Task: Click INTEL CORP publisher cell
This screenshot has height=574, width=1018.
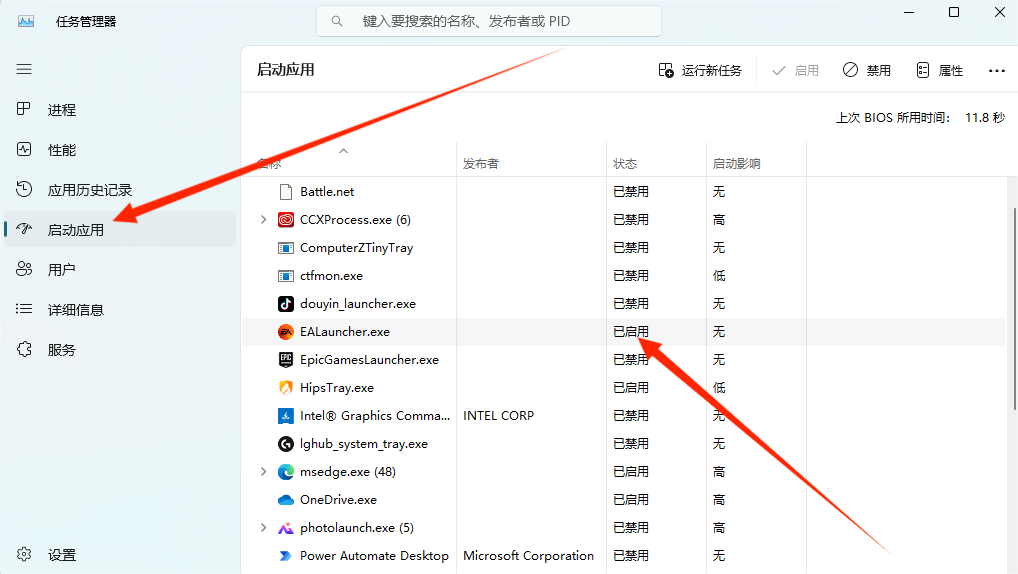Action: (499, 416)
